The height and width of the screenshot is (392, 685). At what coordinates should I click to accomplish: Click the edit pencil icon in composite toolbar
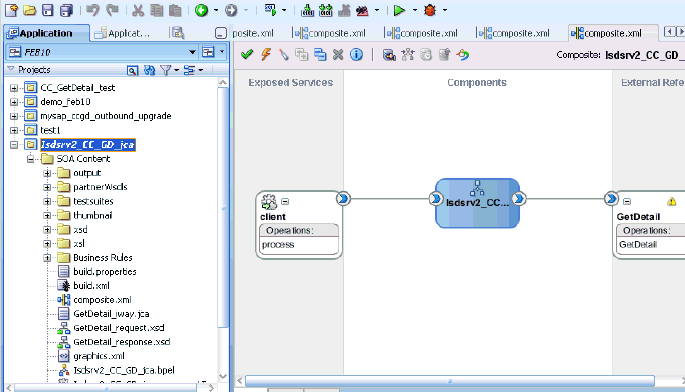pos(284,54)
